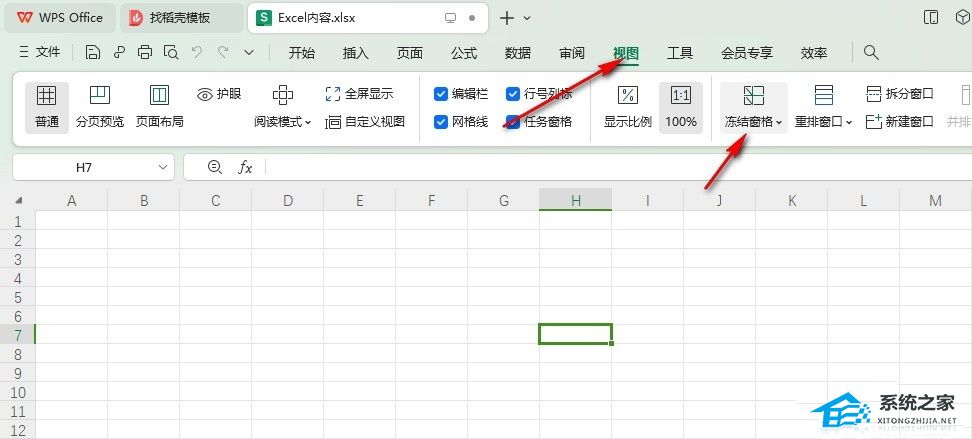
Task: Click the formula bar input field
Action: (x=619, y=167)
